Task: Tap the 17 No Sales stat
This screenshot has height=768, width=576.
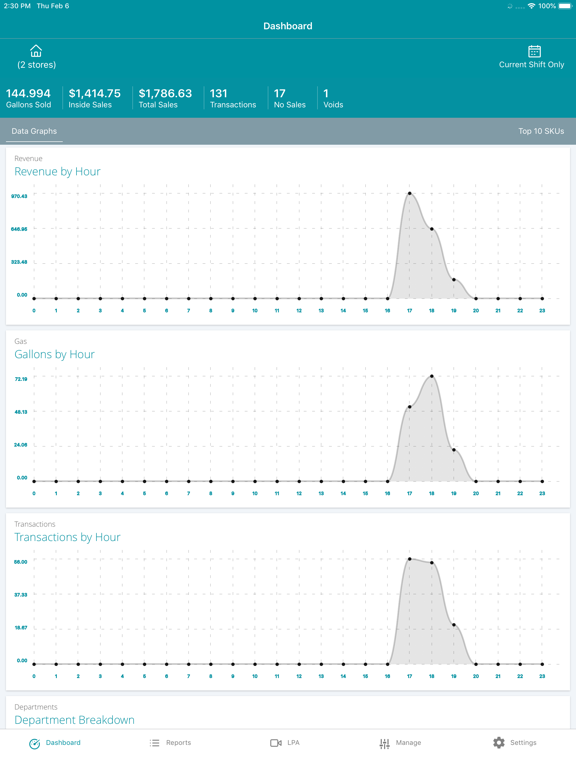Action: (x=289, y=98)
